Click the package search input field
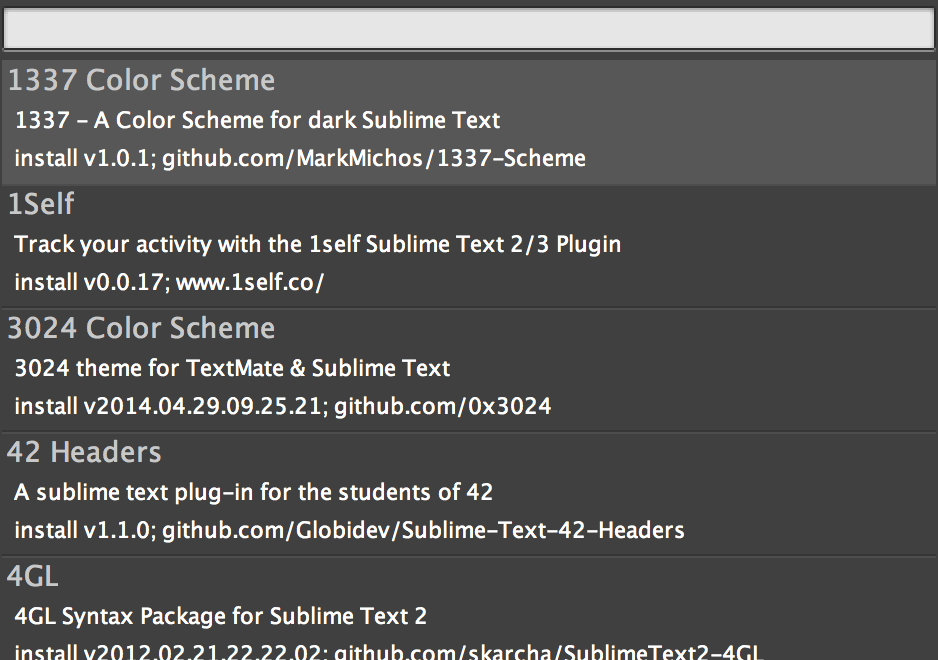Viewport: 938px width, 660px height. [x=469, y=29]
